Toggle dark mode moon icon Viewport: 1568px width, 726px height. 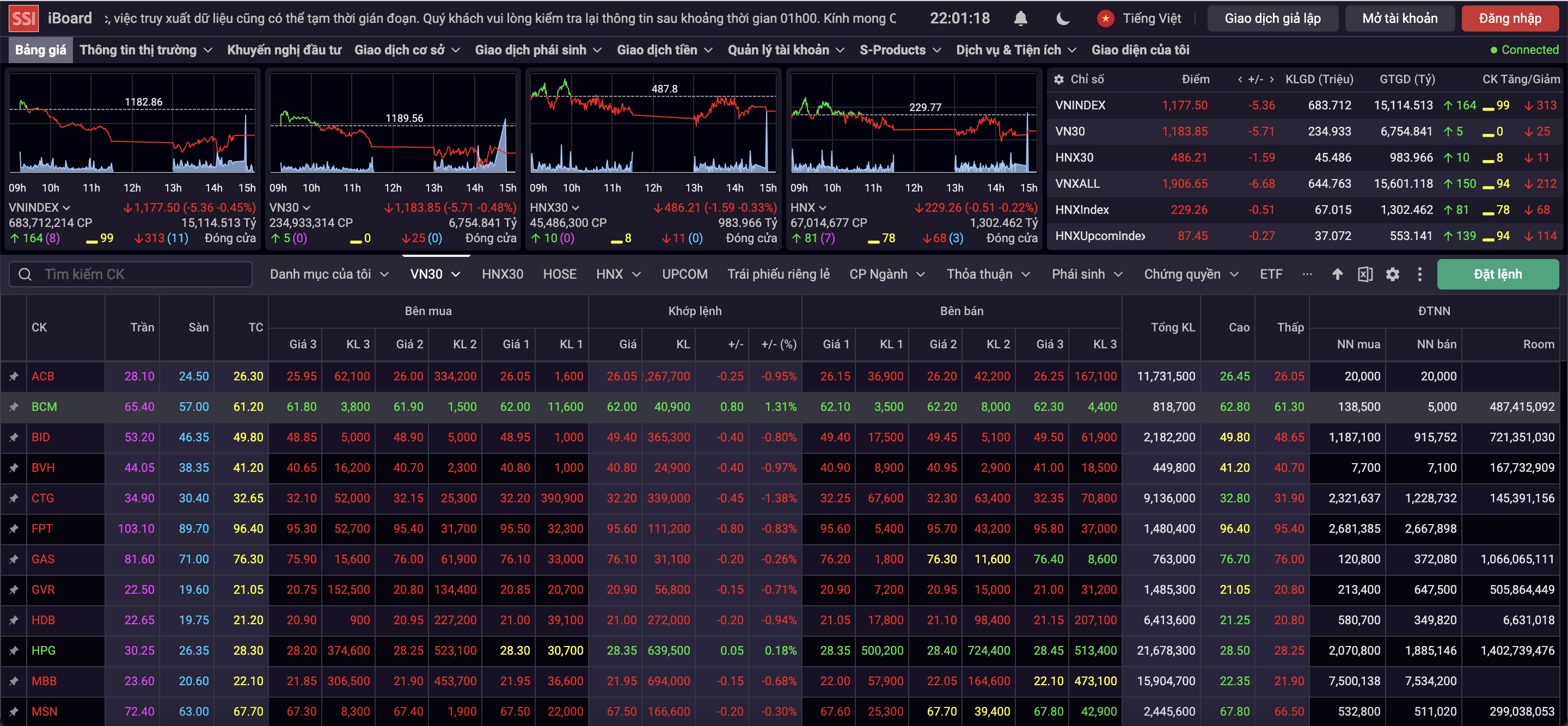pos(1063,19)
